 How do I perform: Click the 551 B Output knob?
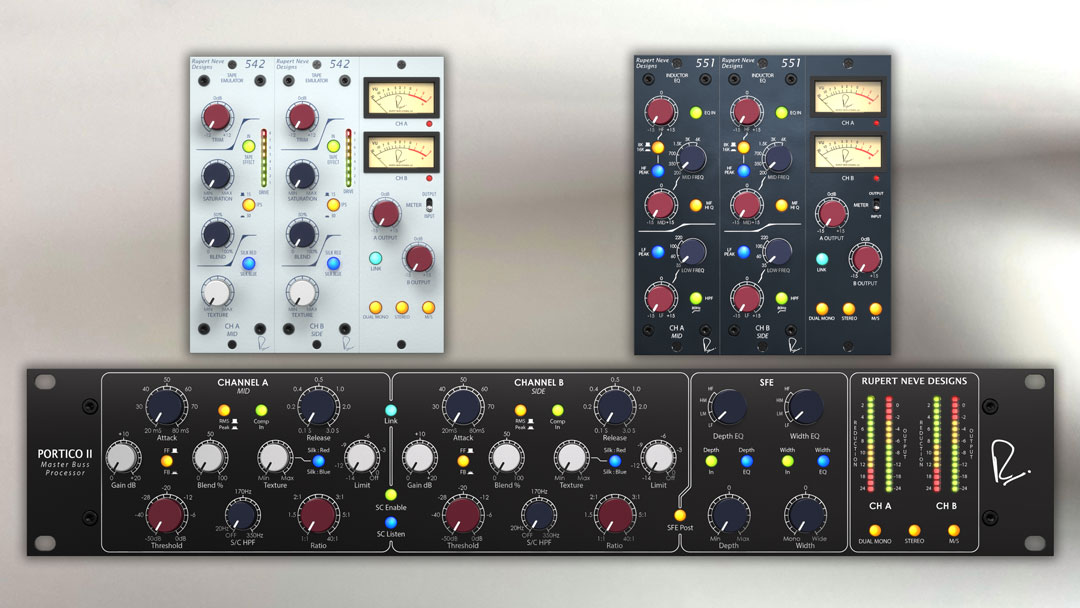[865, 260]
